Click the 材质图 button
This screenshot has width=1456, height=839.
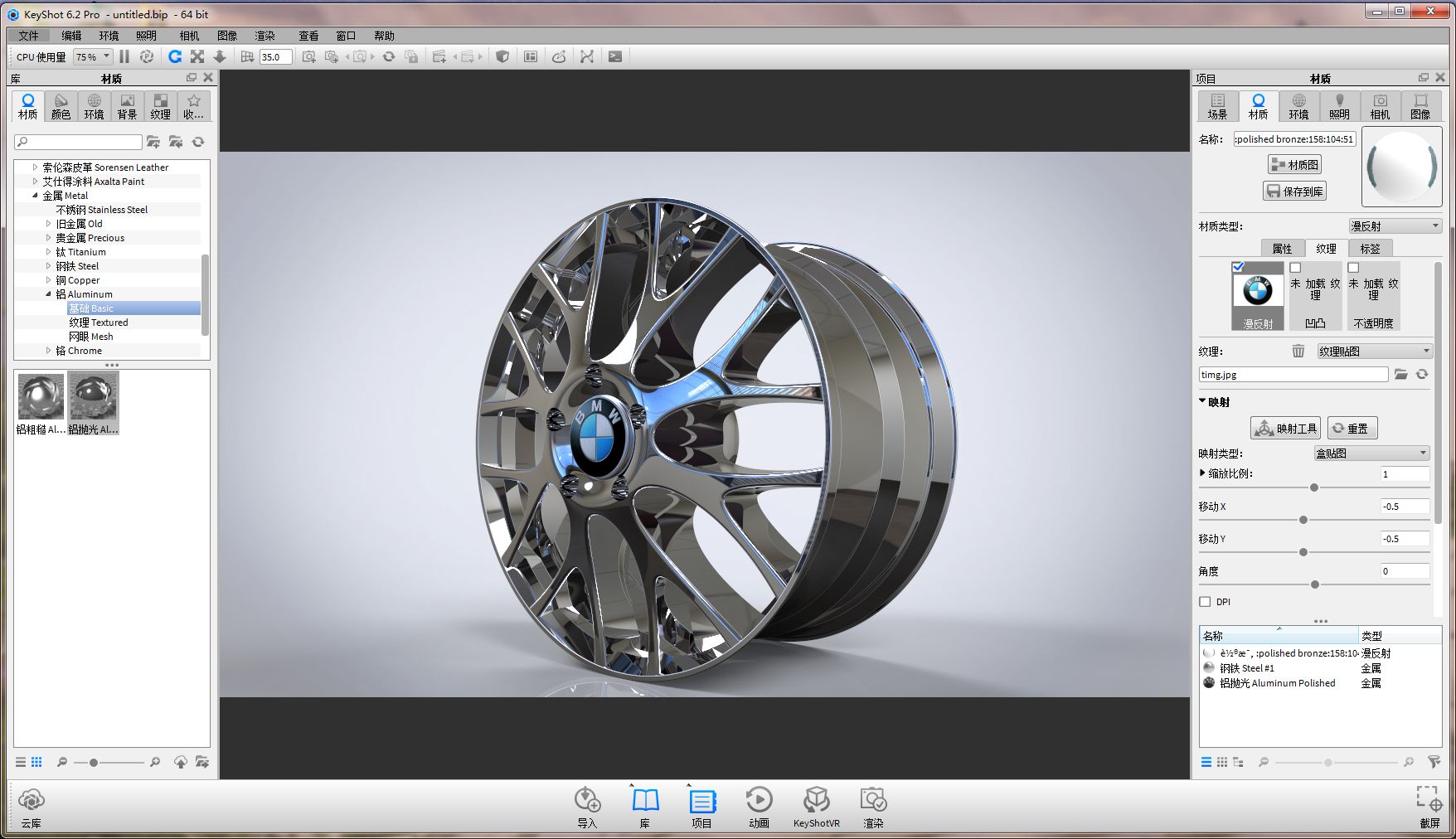pyautogui.click(x=1294, y=164)
